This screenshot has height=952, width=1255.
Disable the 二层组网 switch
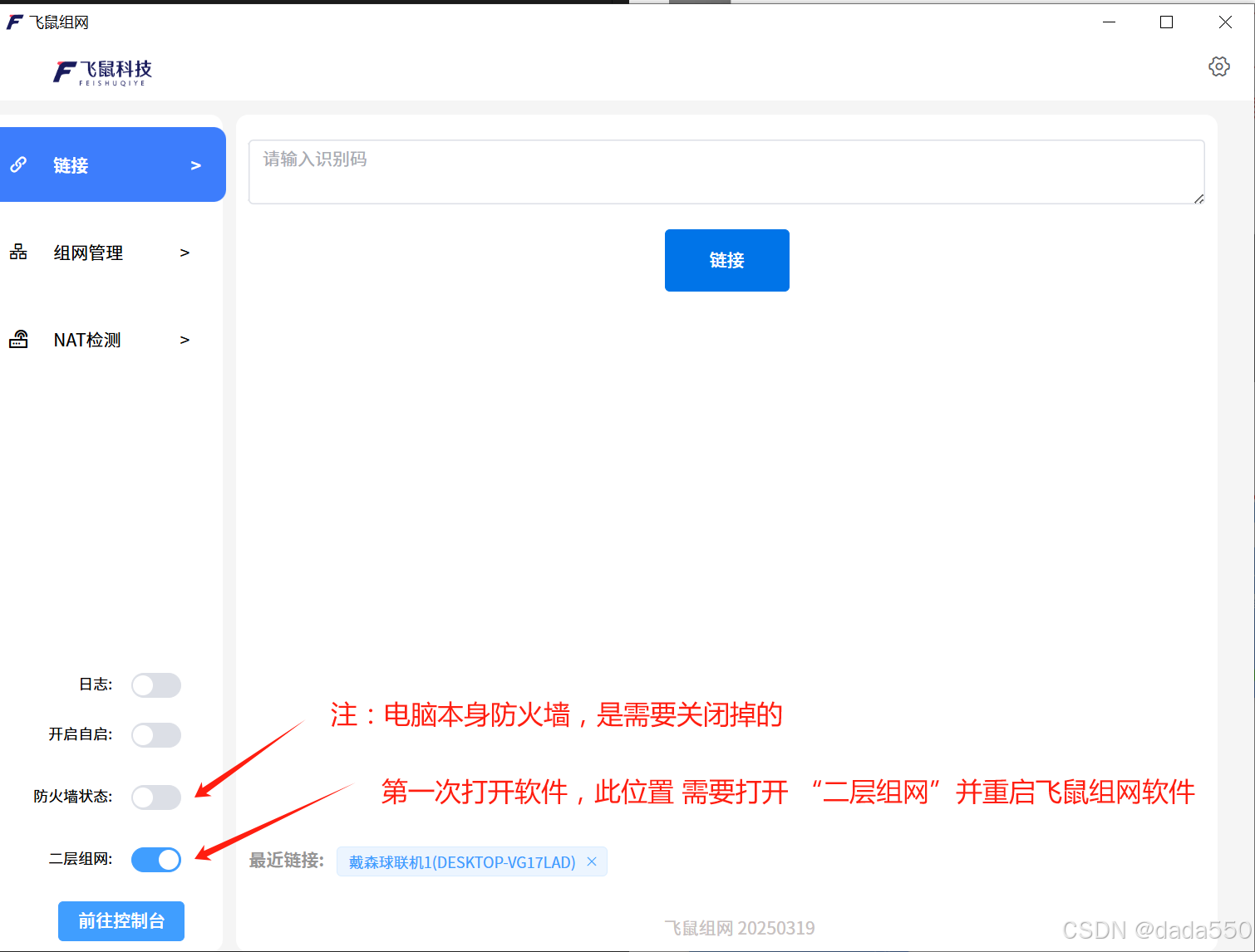coord(156,860)
